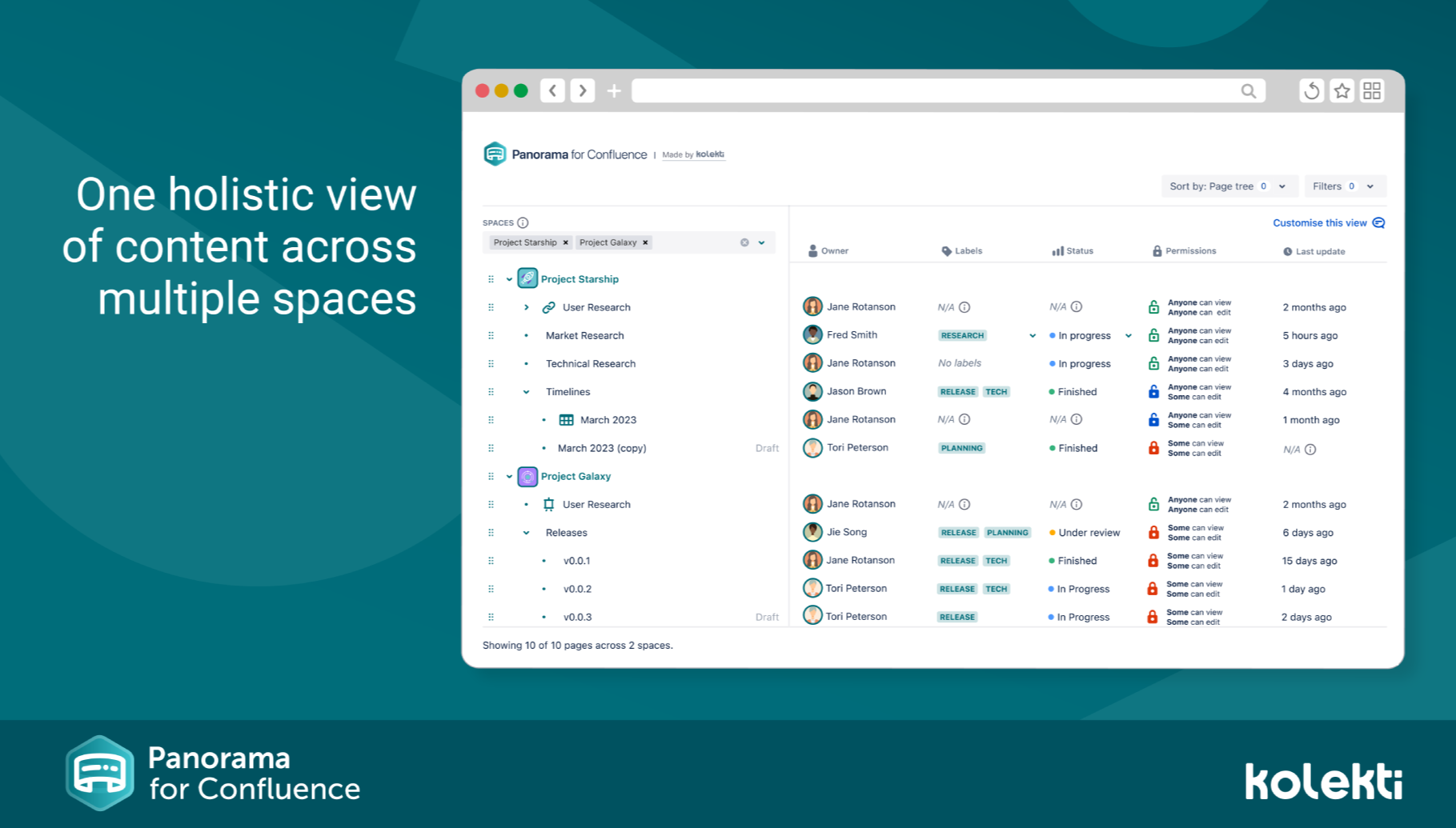This screenshot has height=828, width=1456.
Task: Click the RESEARCH label tag
Action: coord(962,336)
